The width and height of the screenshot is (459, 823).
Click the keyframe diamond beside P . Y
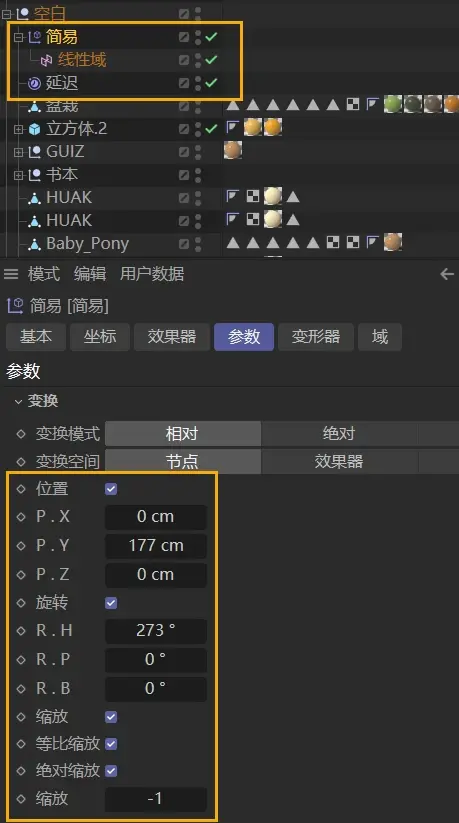click(x=21, y=546)
